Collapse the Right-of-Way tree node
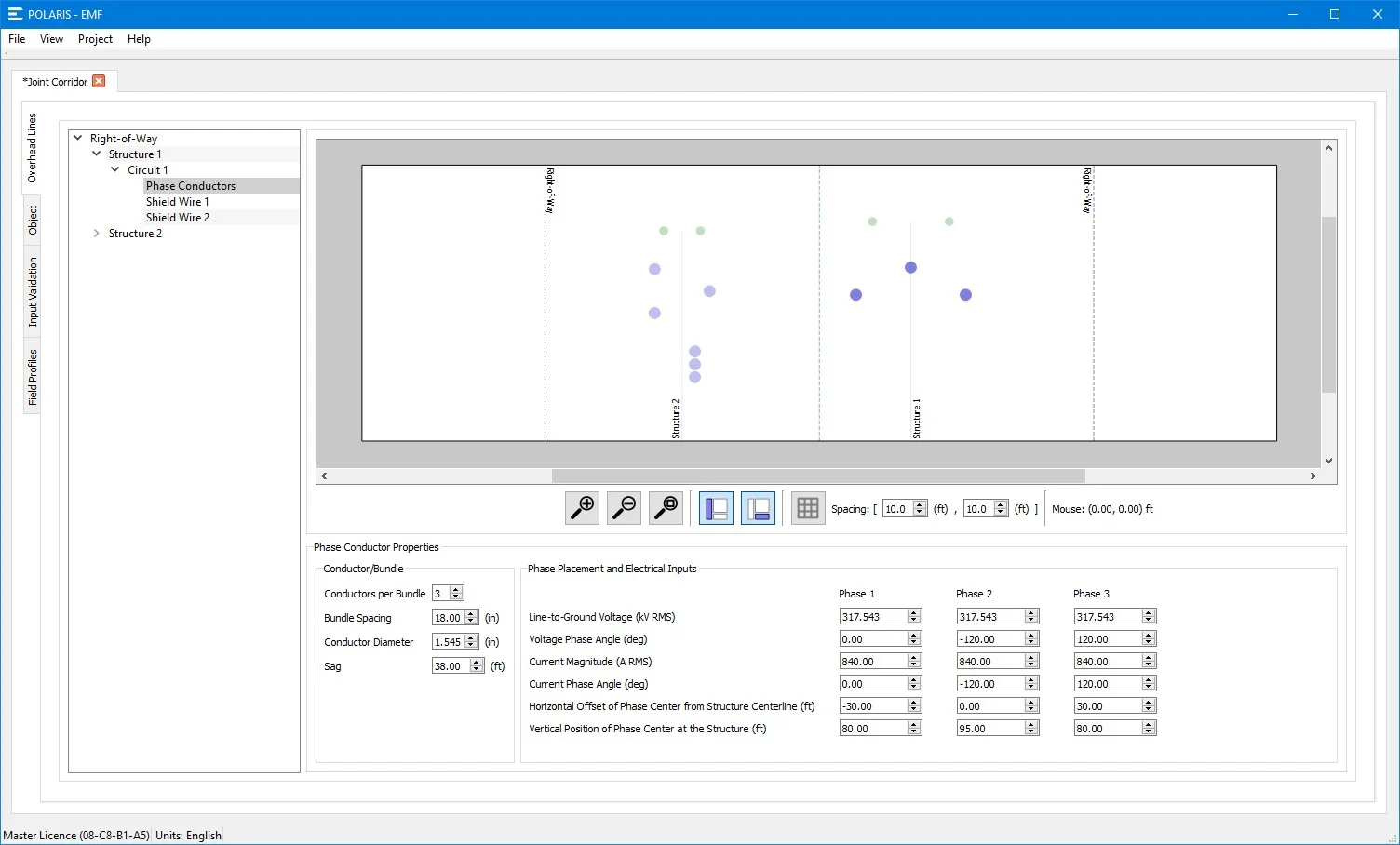This screenshot has height=845, width=1400. 77,137
